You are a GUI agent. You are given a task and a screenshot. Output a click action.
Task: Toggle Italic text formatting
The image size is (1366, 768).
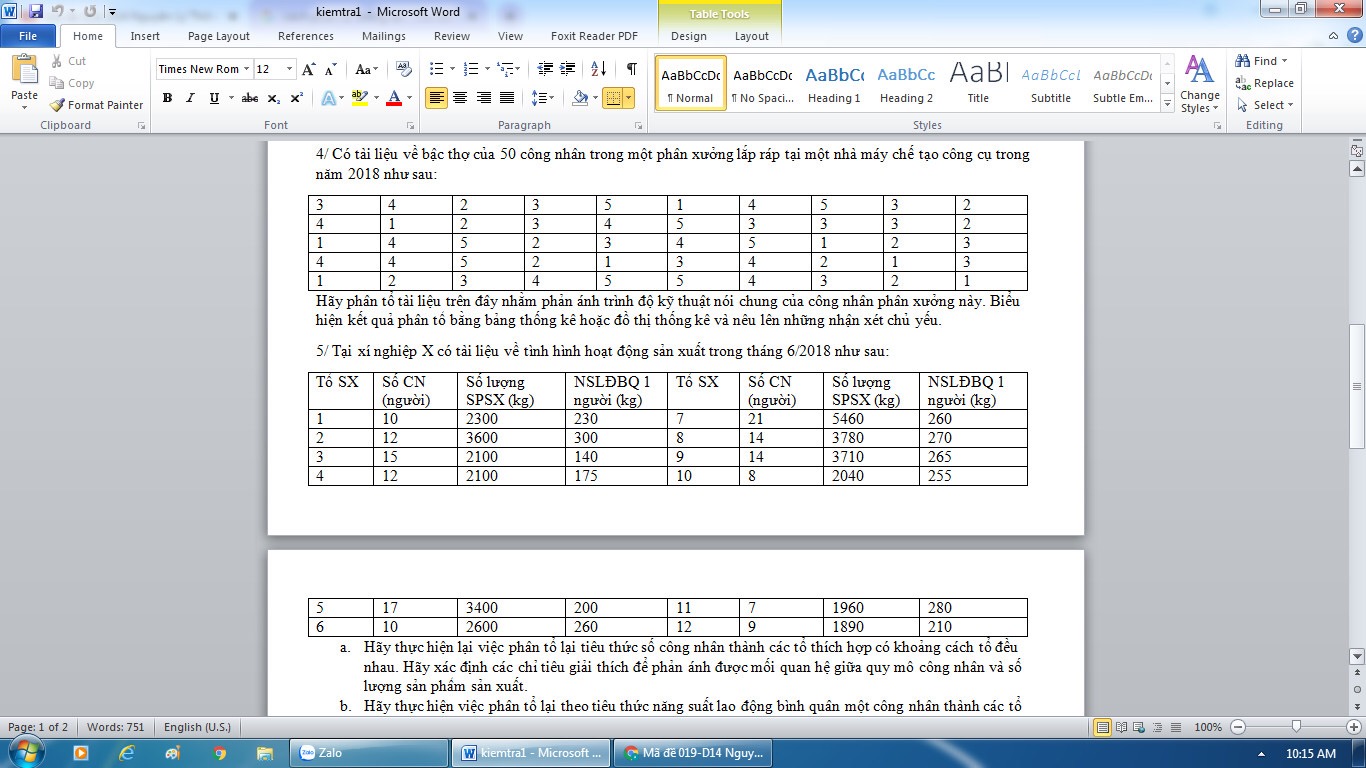[x=190, y=98]
